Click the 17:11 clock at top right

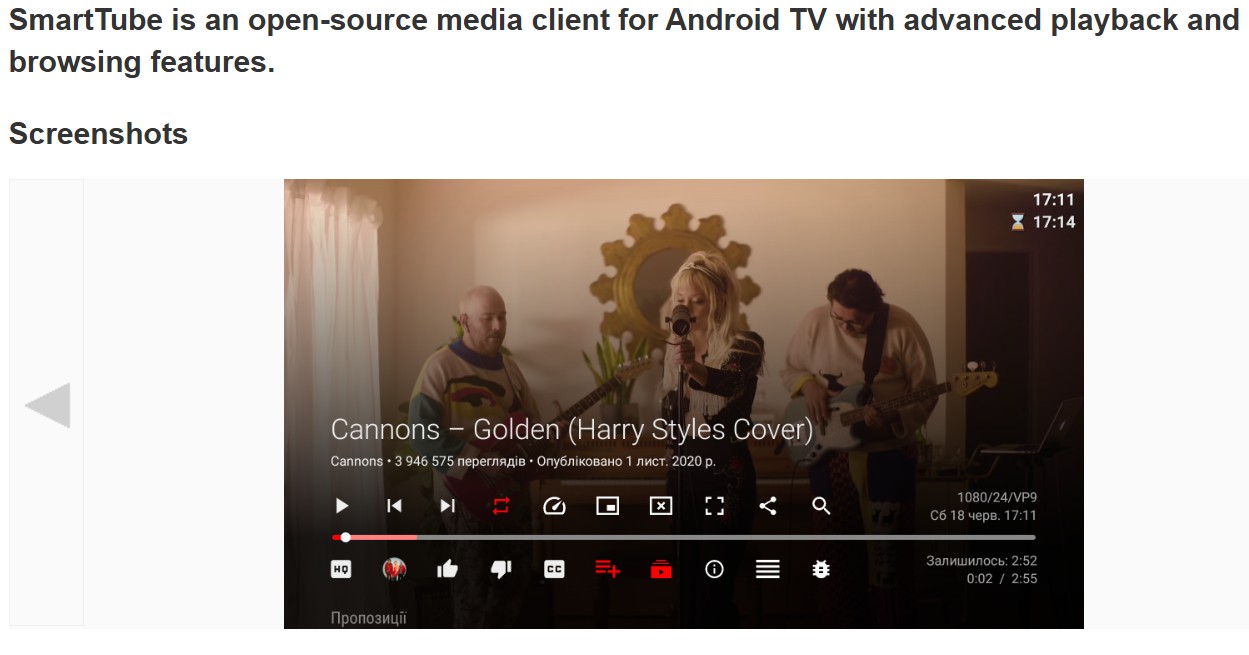(1054, 200)
